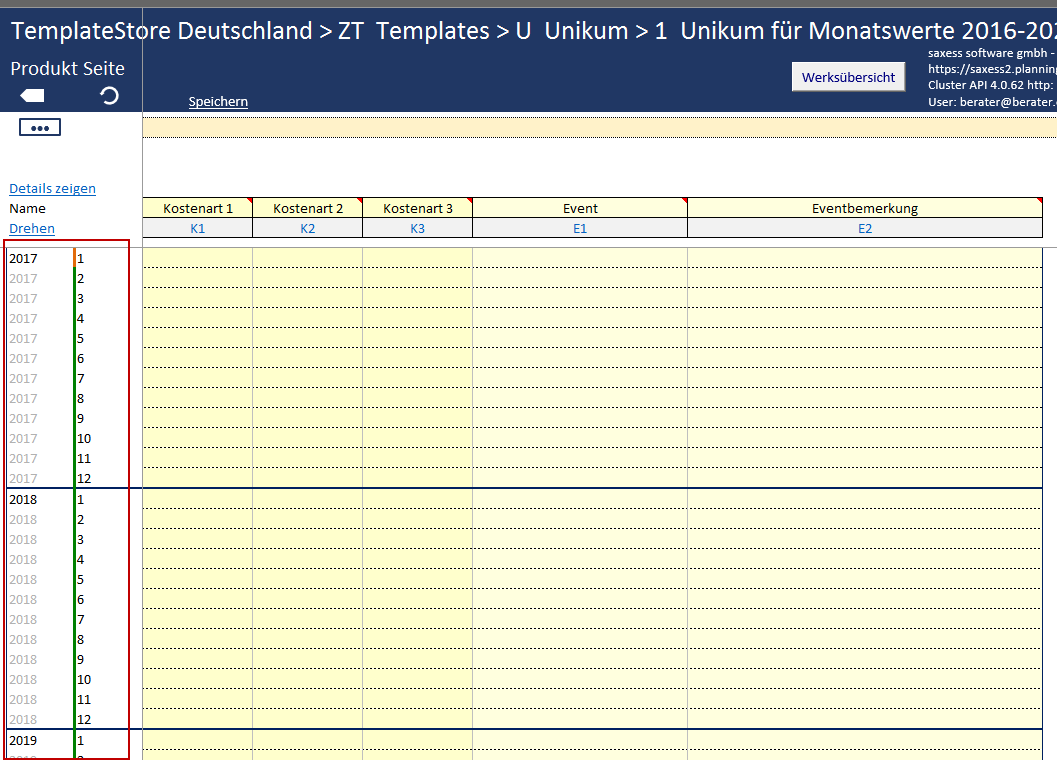Select the Kostenart 1 column header
This screenshot has height=760, width=1057.
[198, 208]
